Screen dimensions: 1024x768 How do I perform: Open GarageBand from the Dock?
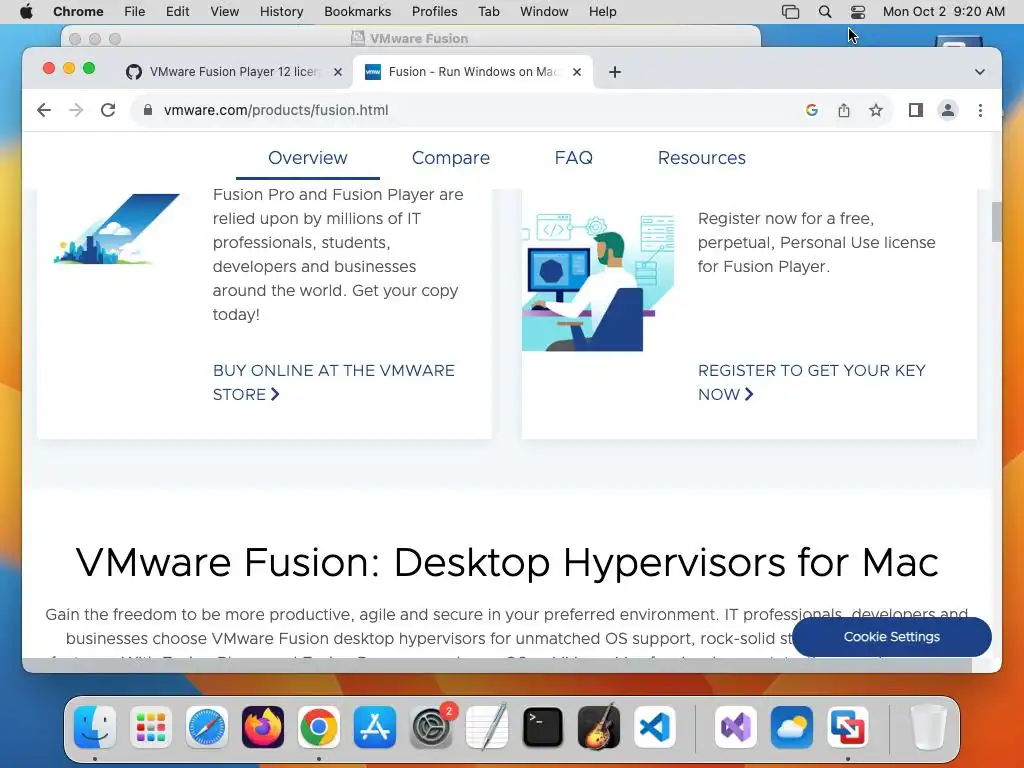pos(599,727)
